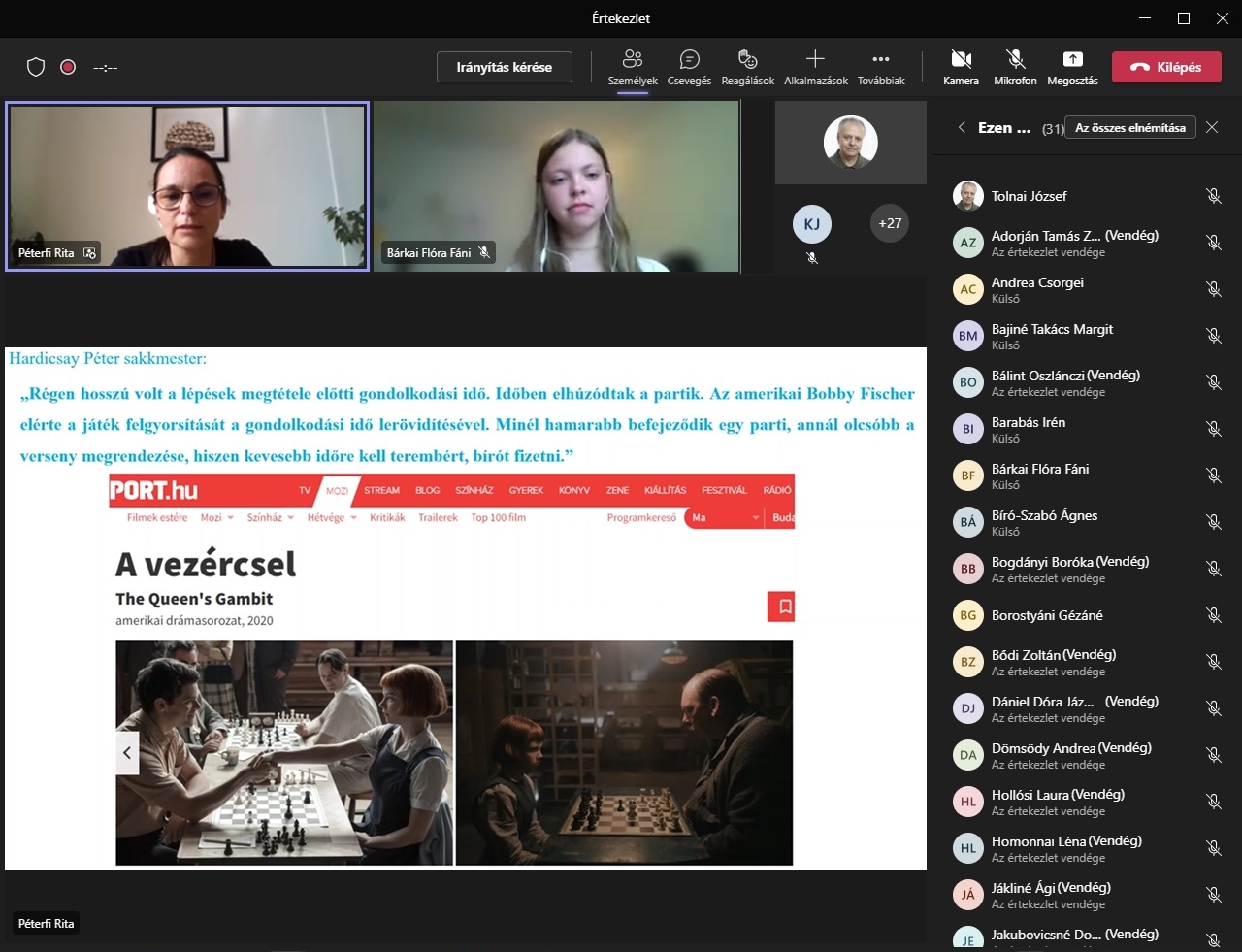Viewport: 1242px width, 952px height.
Task: Click previous image arrow on gallery
Action: pos(127,753)
